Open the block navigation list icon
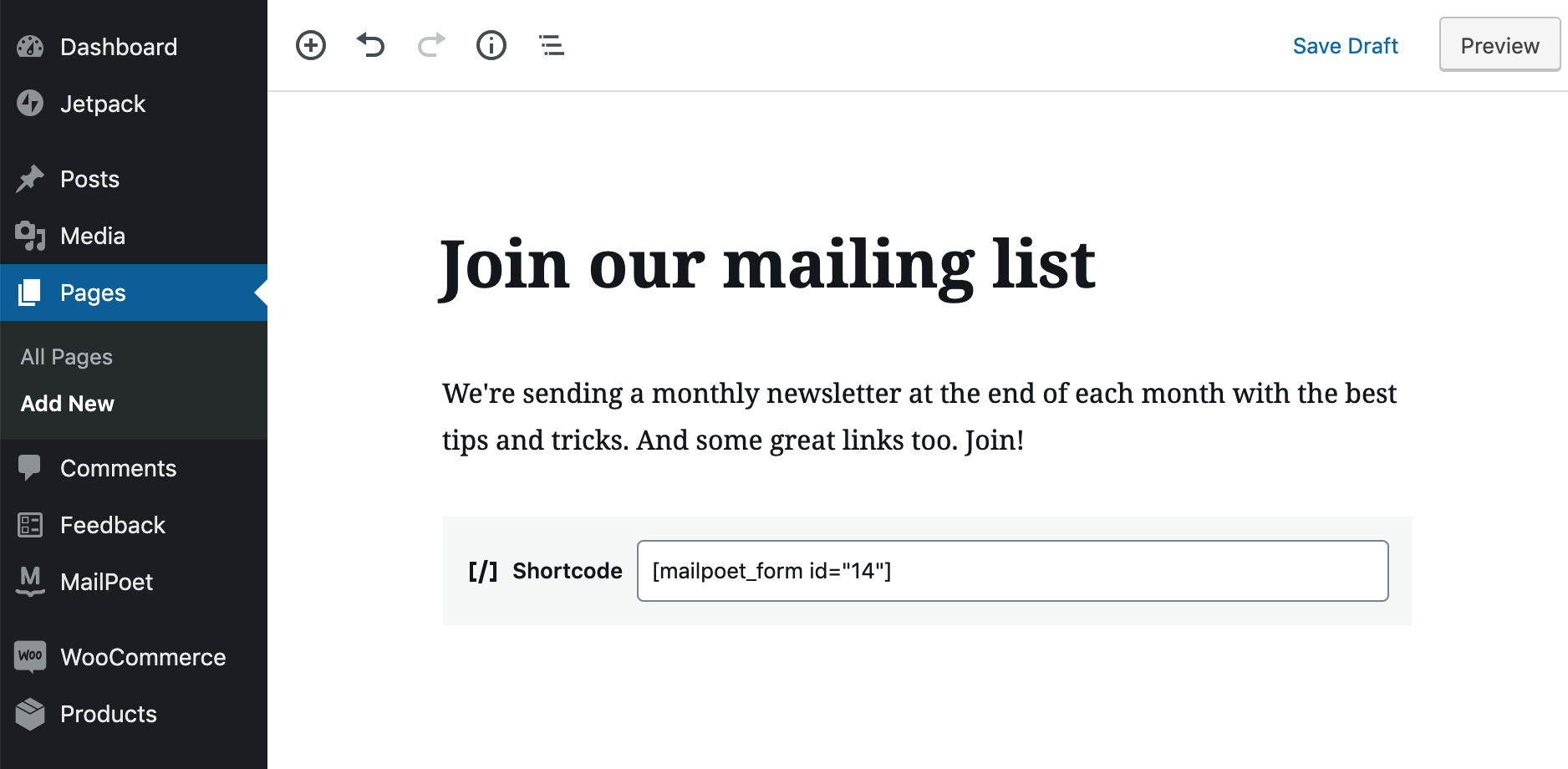This screenshot has width=1568, height=769. [x=552, y=45]
